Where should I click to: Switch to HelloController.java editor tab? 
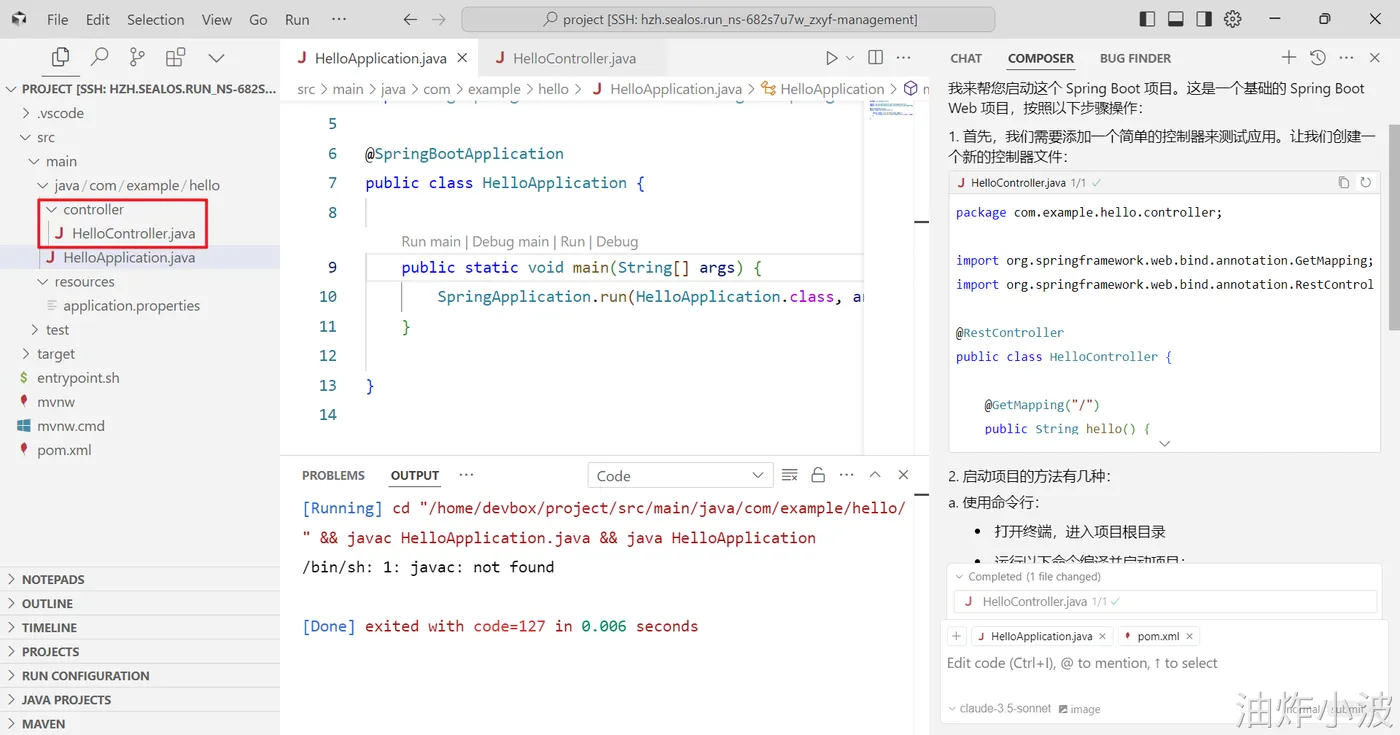pyautogui.click(x=573, y=58)
